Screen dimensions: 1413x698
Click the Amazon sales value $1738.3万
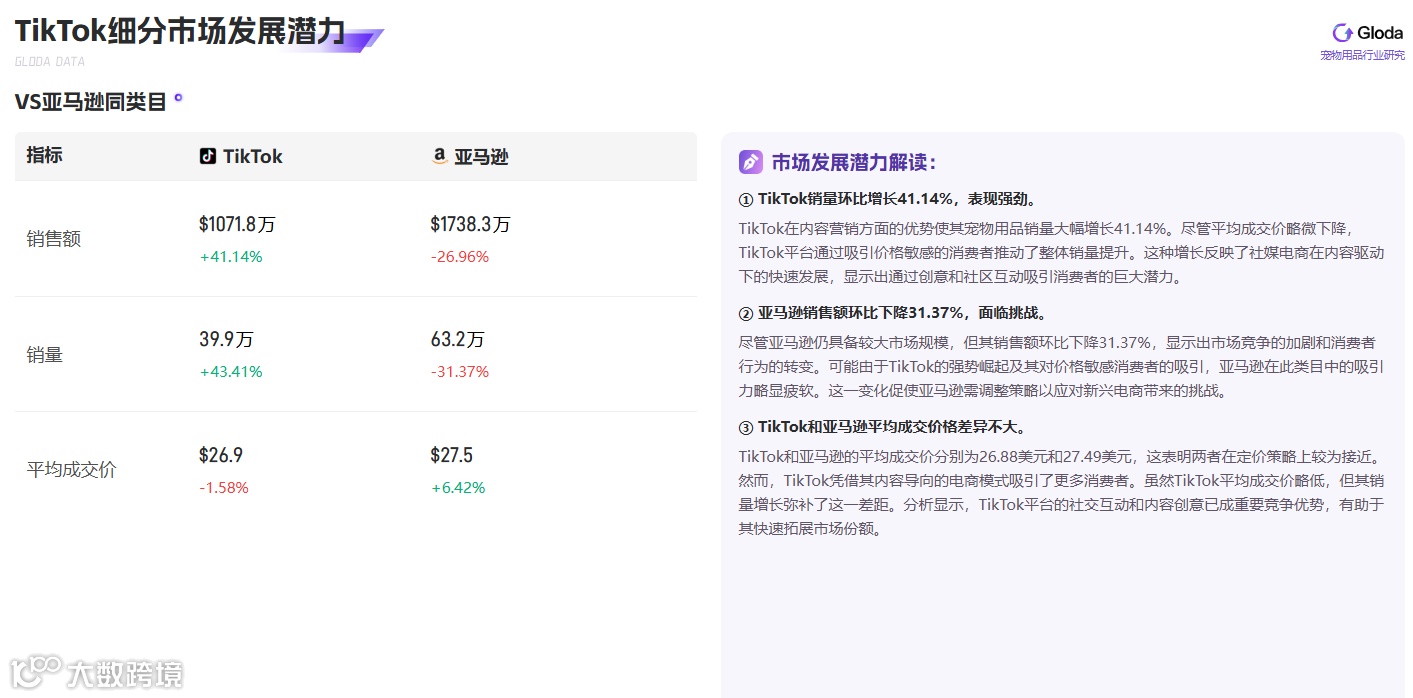(471, 225)
